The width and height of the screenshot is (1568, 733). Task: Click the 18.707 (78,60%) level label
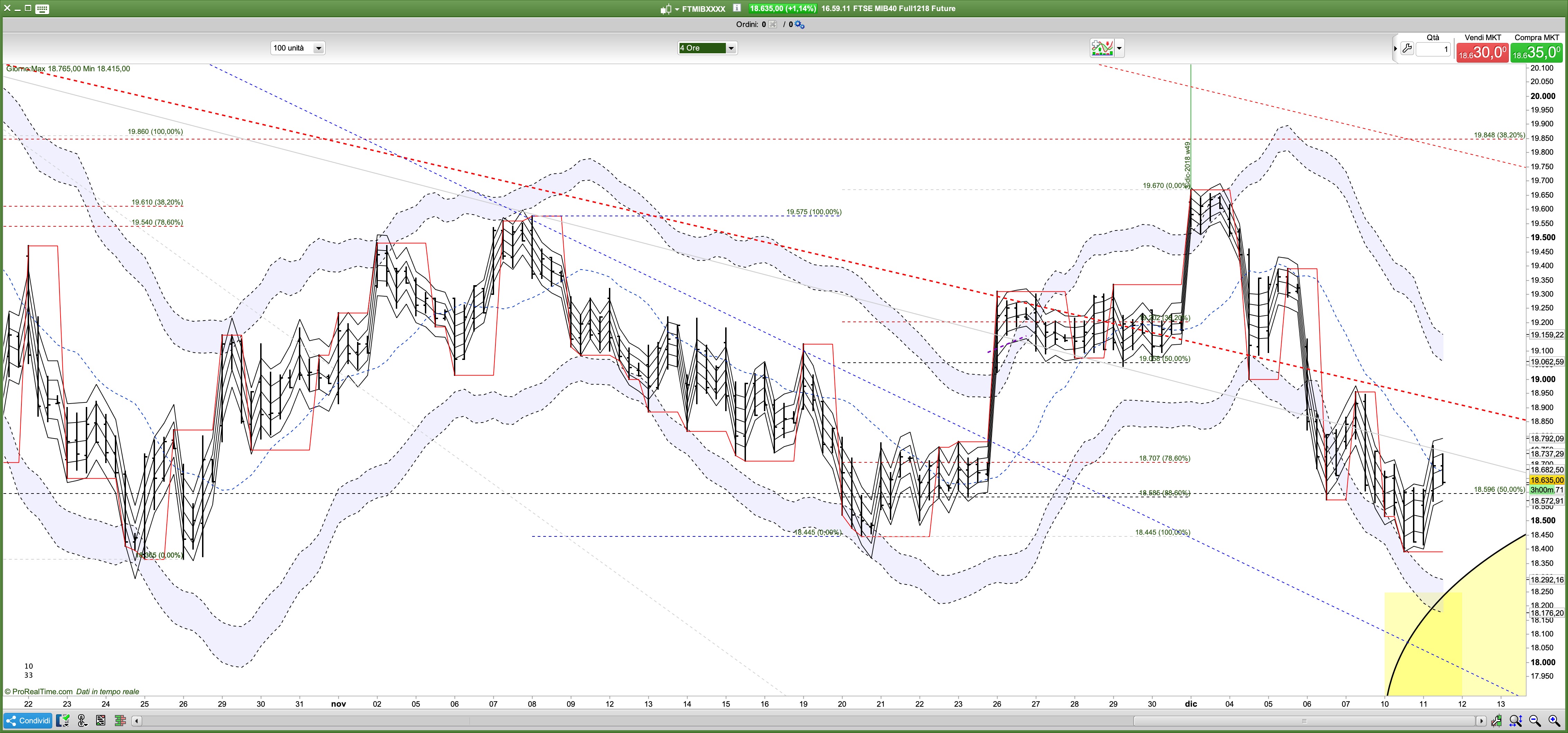click(x=1165, y=459)
